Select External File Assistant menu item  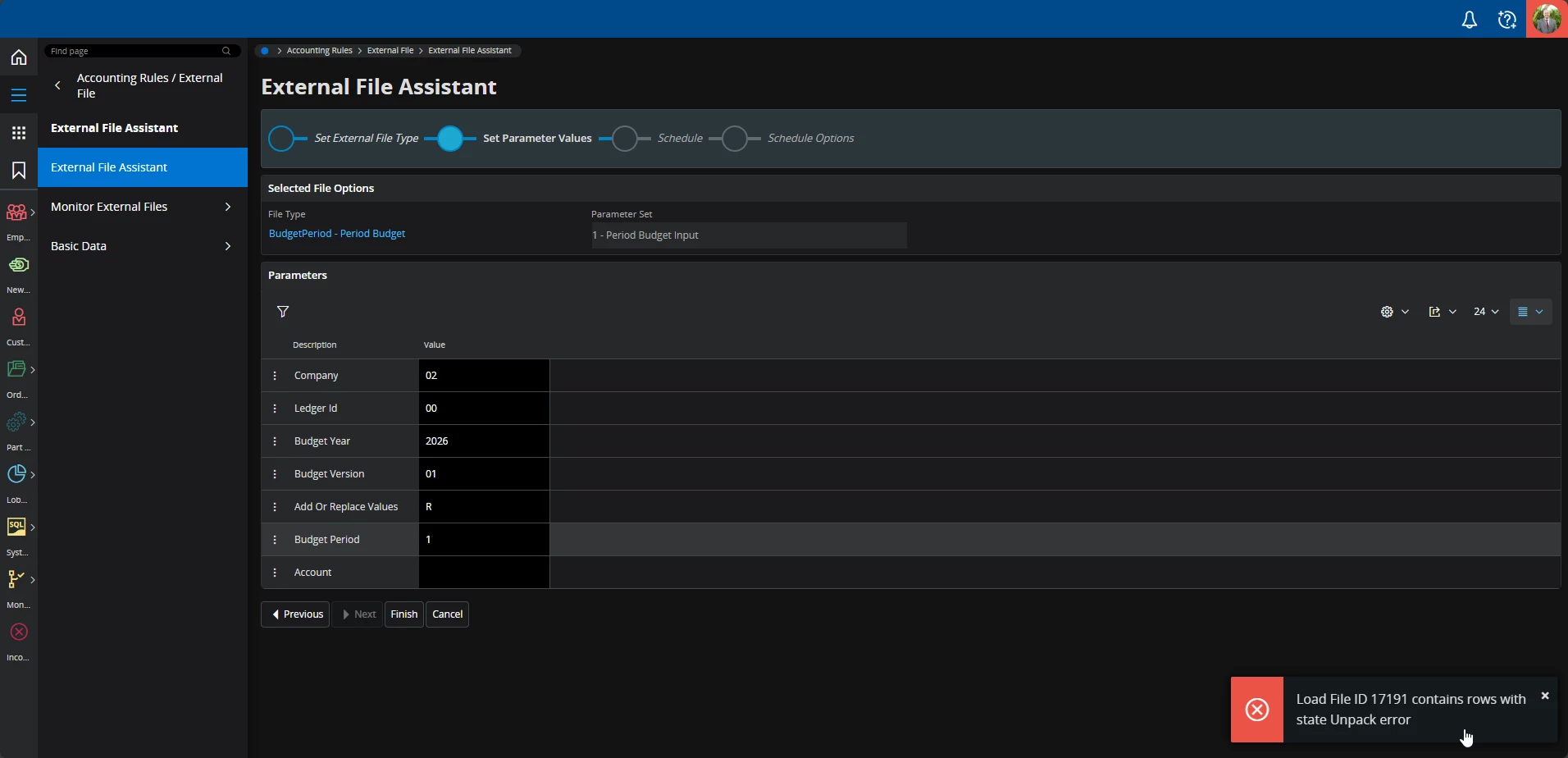(x=142, y=167)
